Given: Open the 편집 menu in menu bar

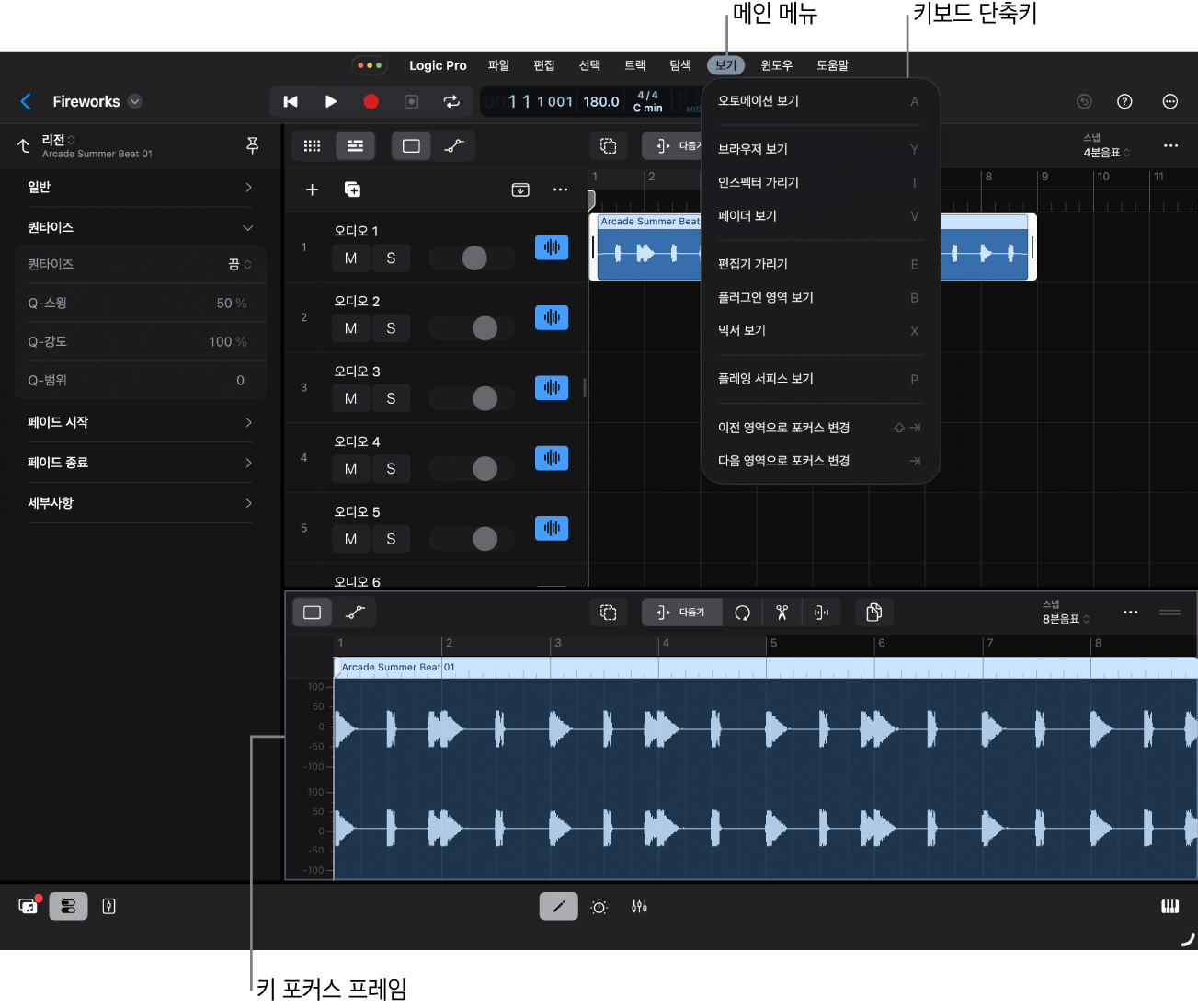Looking at the screenshot, I should pos(544,65).
